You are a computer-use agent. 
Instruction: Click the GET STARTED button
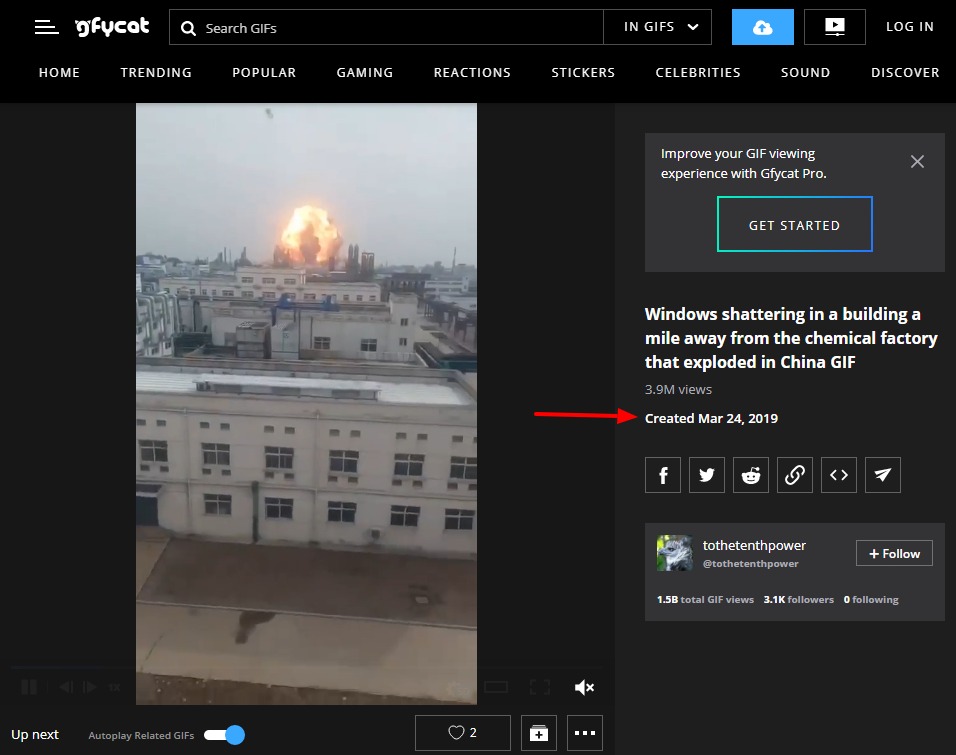(x=794, y=224)
